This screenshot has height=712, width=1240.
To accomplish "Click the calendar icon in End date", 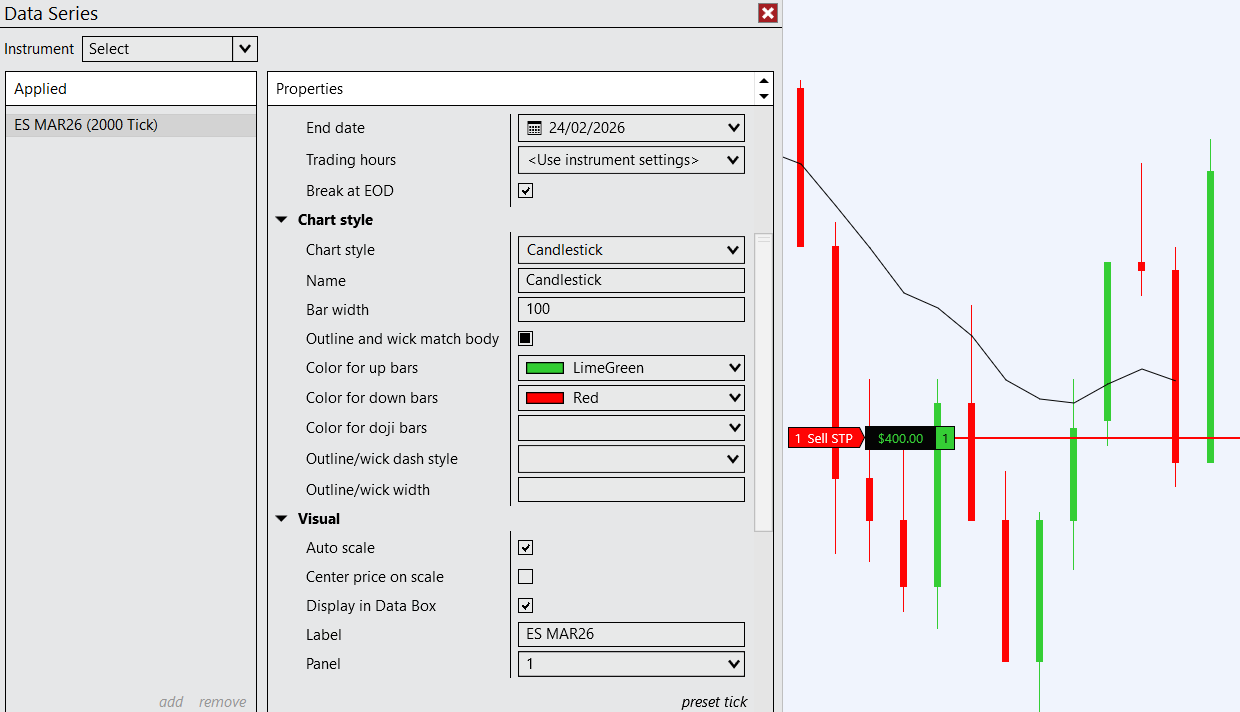I will pos(535,128).
